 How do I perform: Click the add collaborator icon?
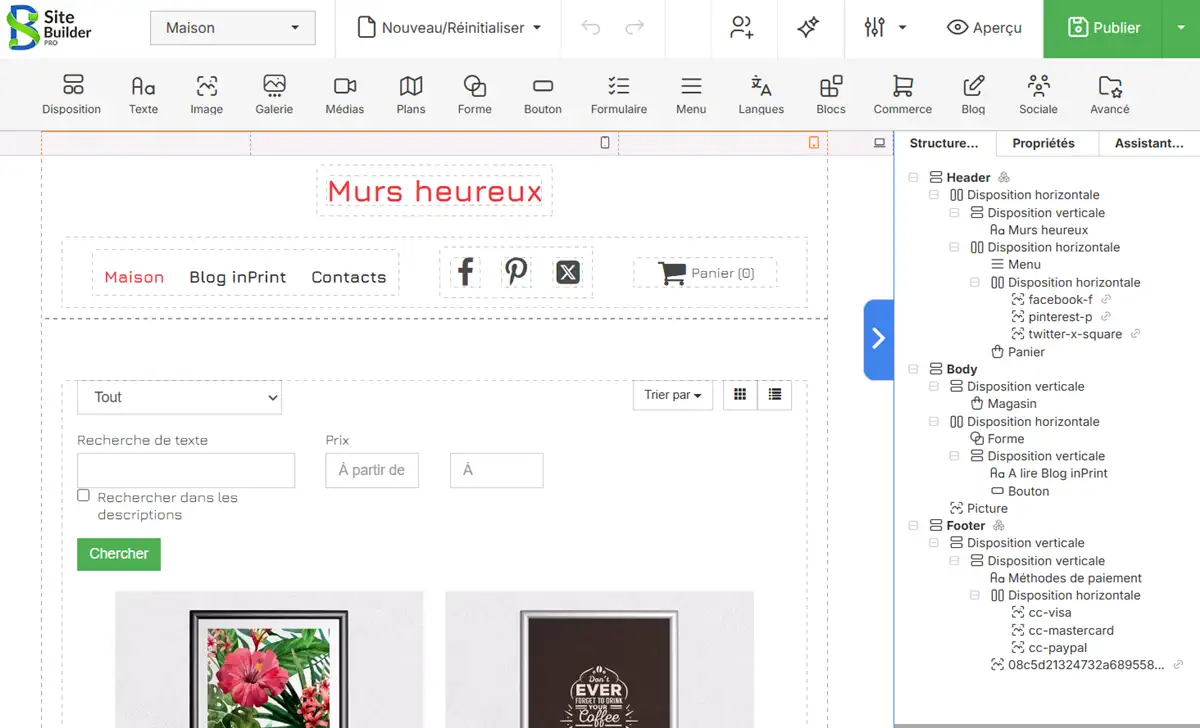[x=742, y=28]
